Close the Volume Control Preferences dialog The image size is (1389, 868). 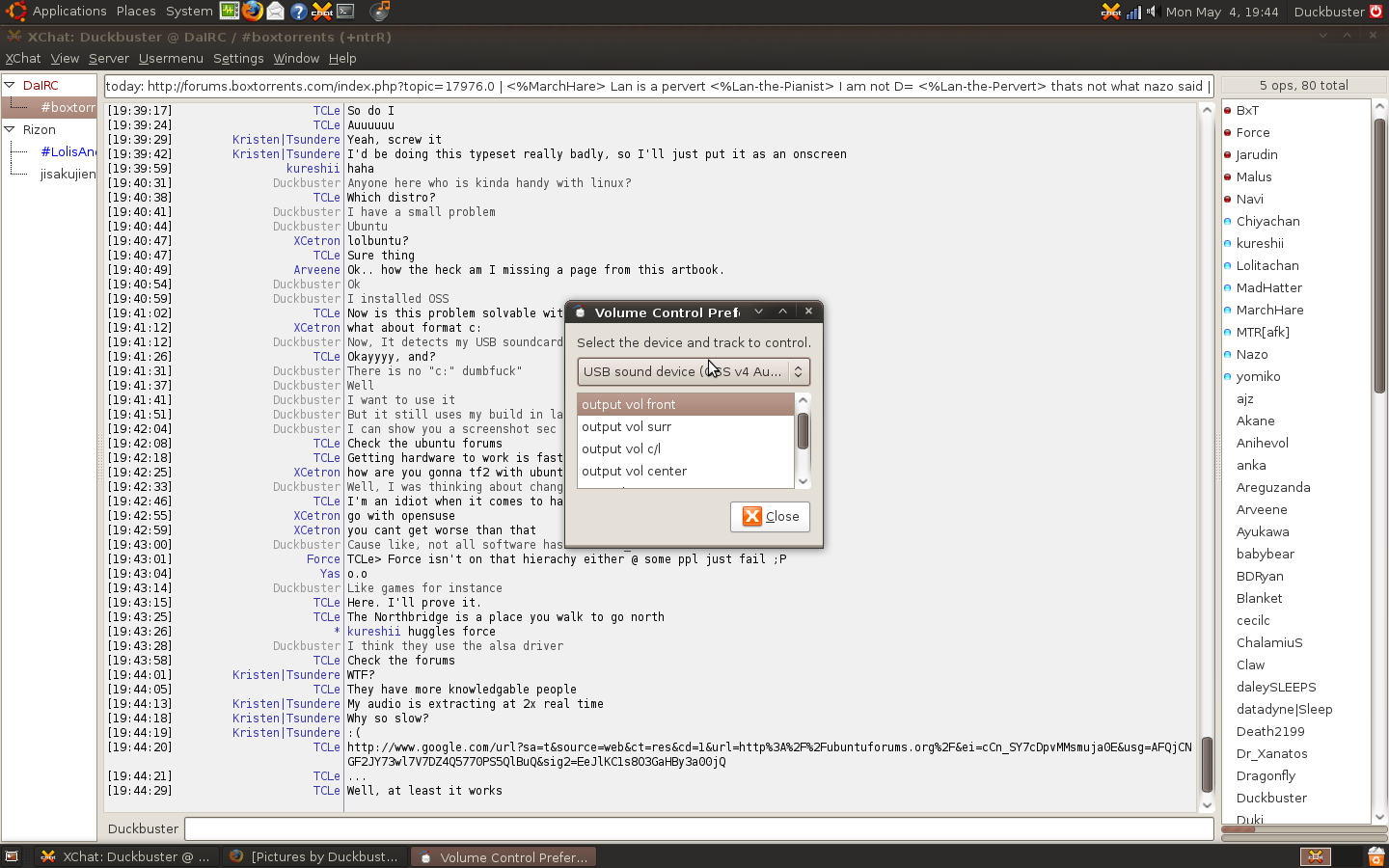click(770, 517)
